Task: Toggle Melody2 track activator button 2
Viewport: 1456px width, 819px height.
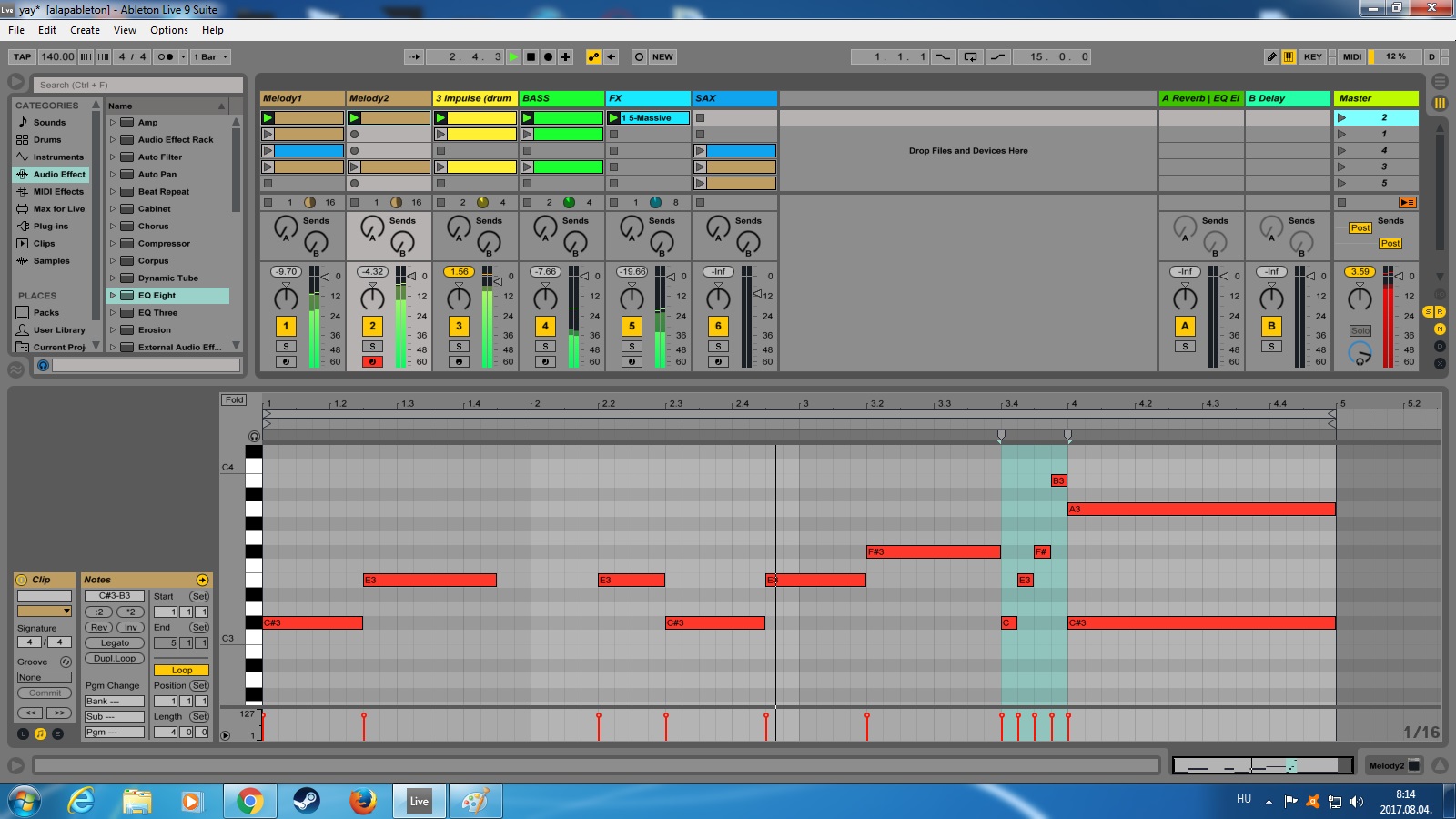Action: click(372, 326)
